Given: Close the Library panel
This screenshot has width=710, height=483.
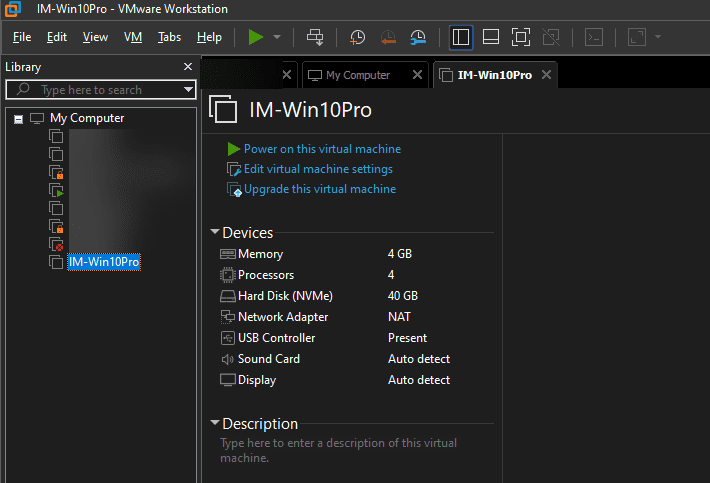Looking at the screenshot, I should tap(188, 67).
